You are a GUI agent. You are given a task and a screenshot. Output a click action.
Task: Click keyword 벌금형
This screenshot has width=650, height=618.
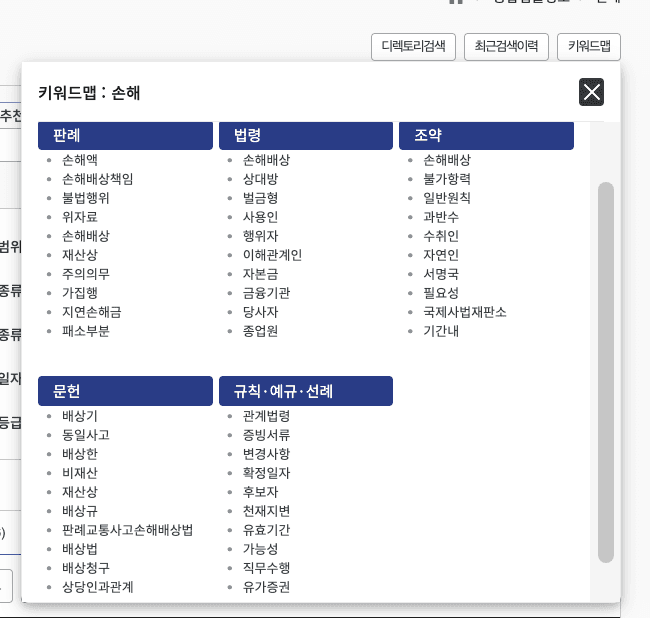click(260, 198)
